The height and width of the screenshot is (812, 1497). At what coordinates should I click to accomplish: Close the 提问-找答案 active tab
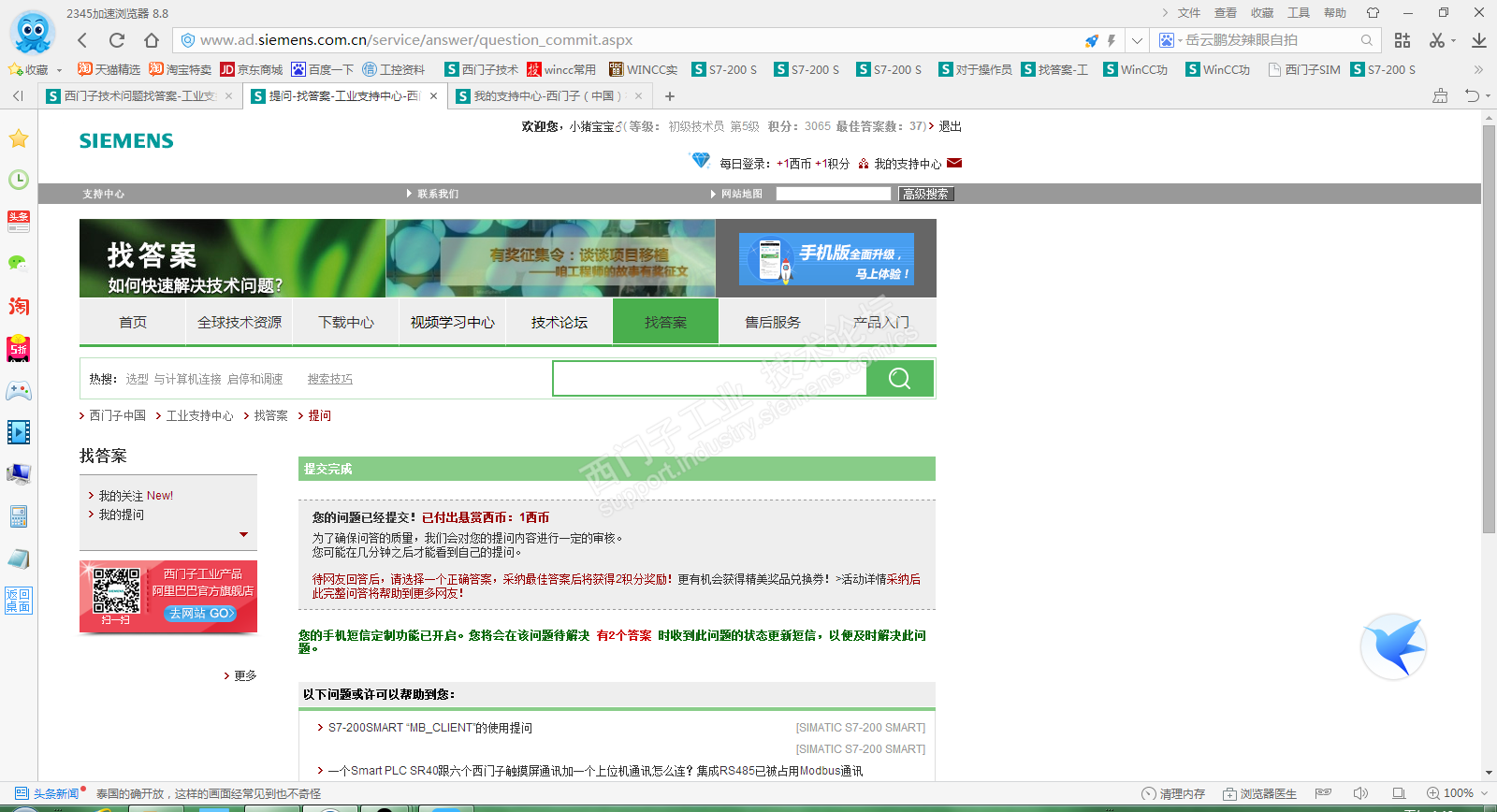433,96
